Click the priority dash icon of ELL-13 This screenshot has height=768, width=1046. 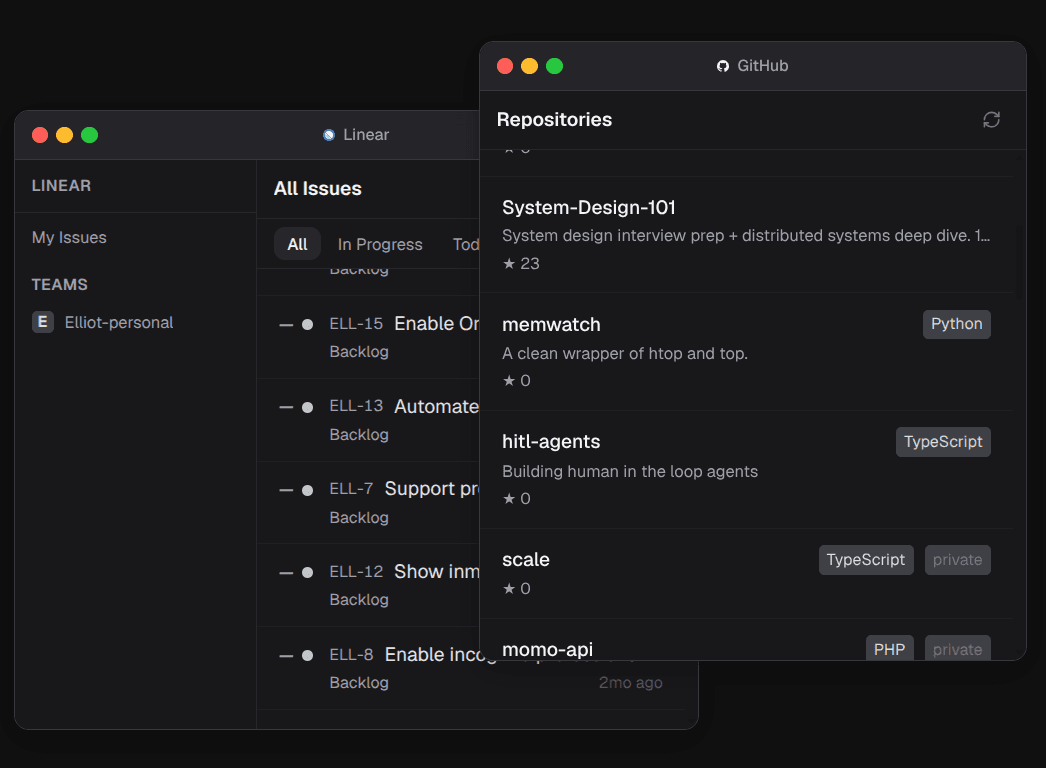286,407
